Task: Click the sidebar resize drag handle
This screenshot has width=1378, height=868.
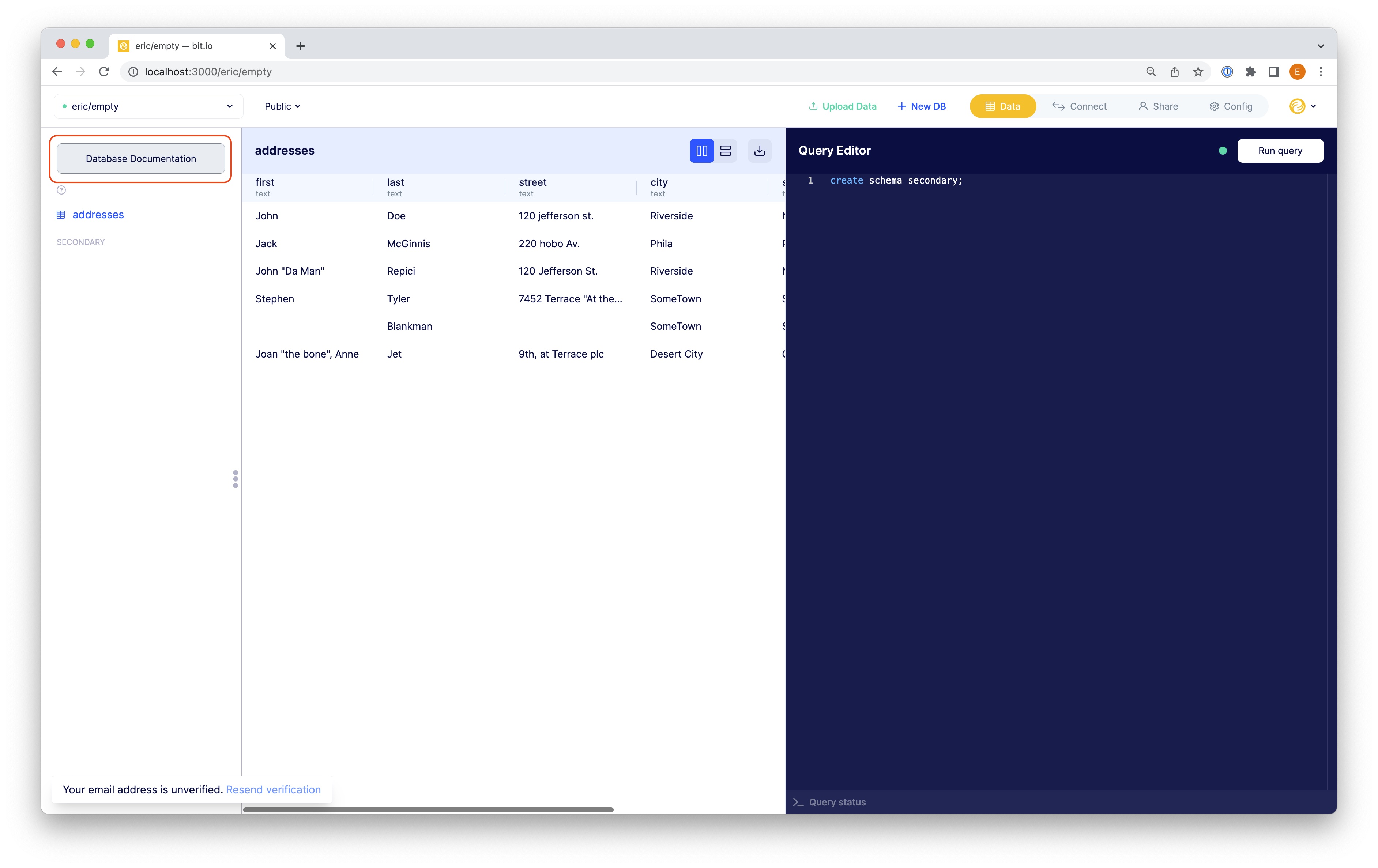Action: point(235,479)
